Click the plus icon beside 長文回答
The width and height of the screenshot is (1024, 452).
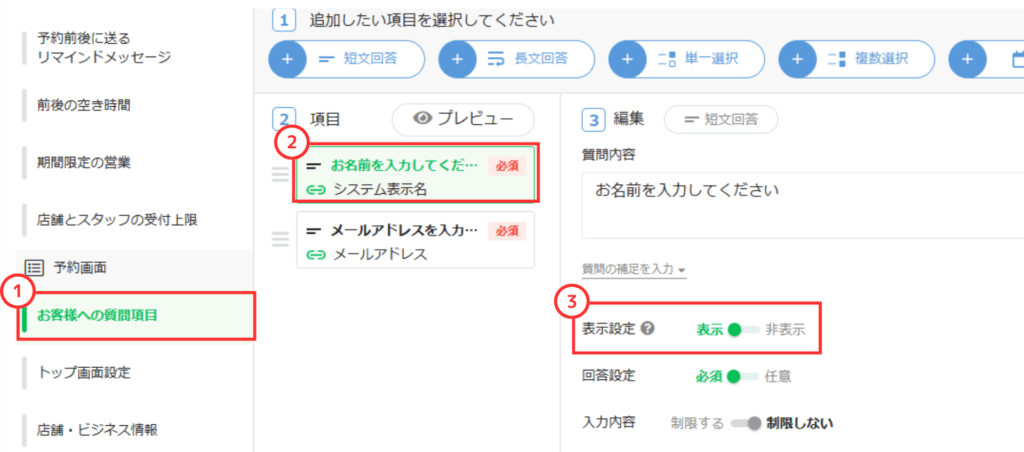(x=457, y=59)
